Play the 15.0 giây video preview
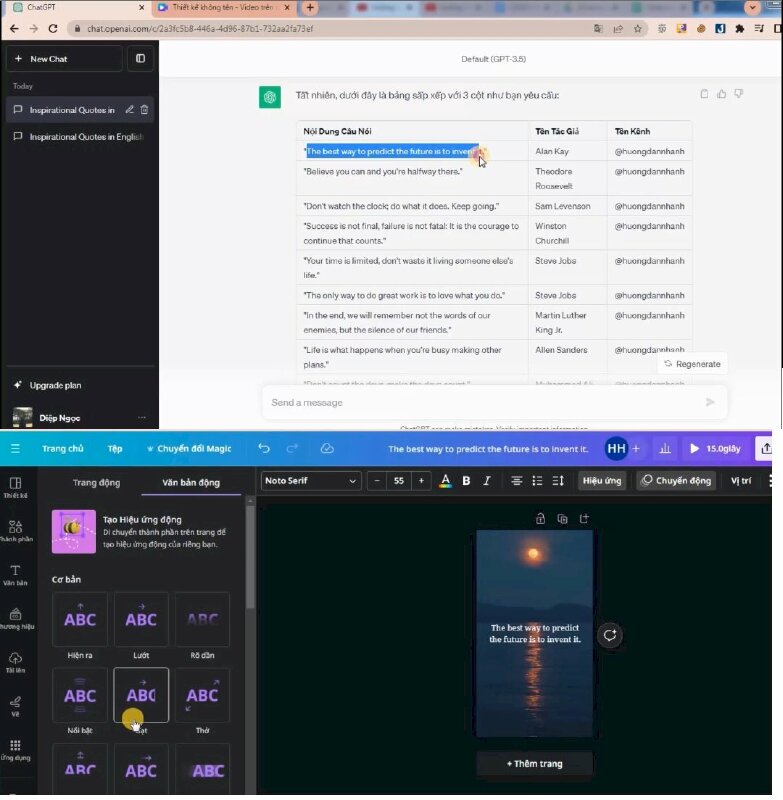 click(x=715, y=449)
